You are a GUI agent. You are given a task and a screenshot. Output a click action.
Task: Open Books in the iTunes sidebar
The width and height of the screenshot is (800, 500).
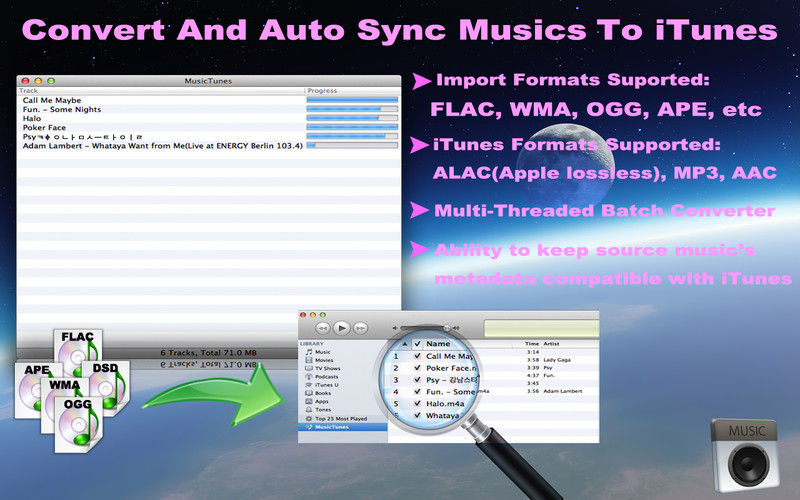pyautogui.click(x=323, y=393)
